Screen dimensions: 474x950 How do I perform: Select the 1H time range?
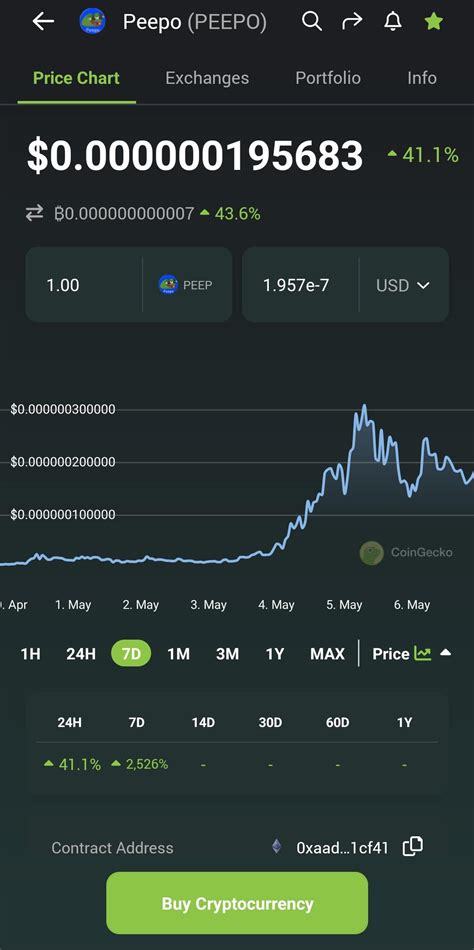[x=30, y=654]
